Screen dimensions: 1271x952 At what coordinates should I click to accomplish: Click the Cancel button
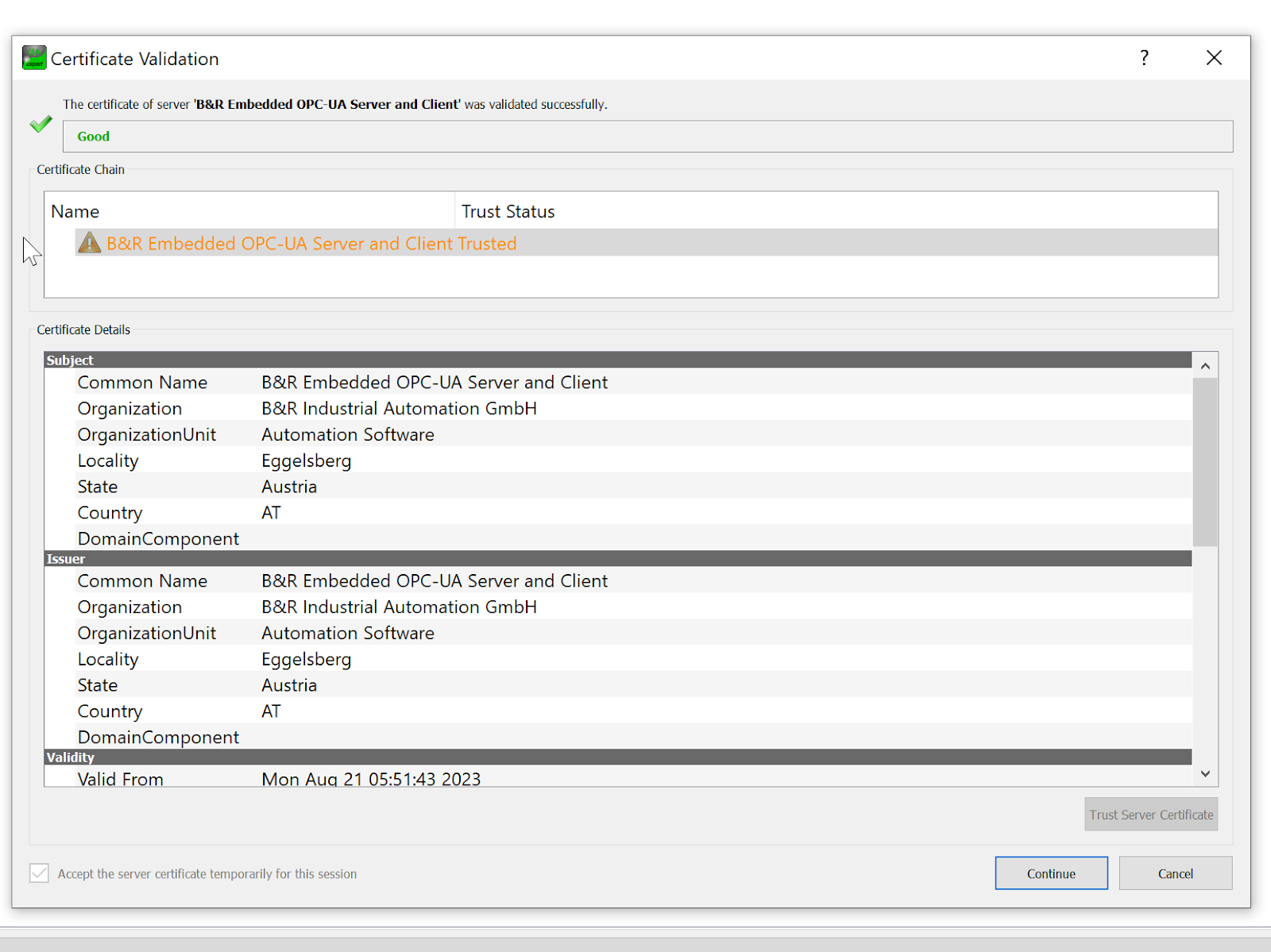(1176, 873)
